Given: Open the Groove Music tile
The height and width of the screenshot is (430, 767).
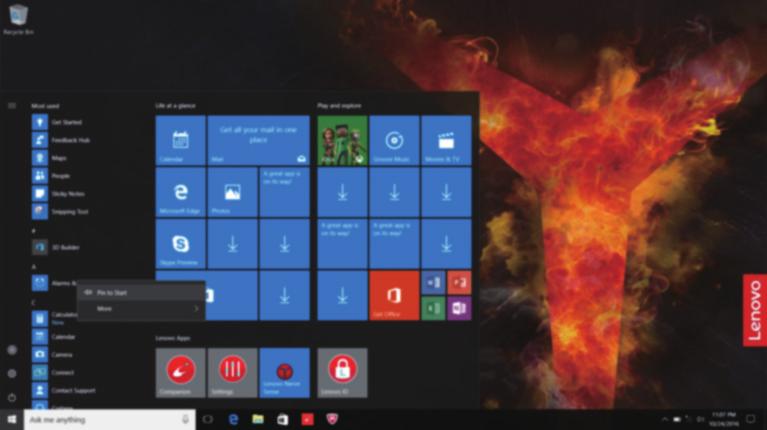Looking at the screenshot, I should [394, 140].
